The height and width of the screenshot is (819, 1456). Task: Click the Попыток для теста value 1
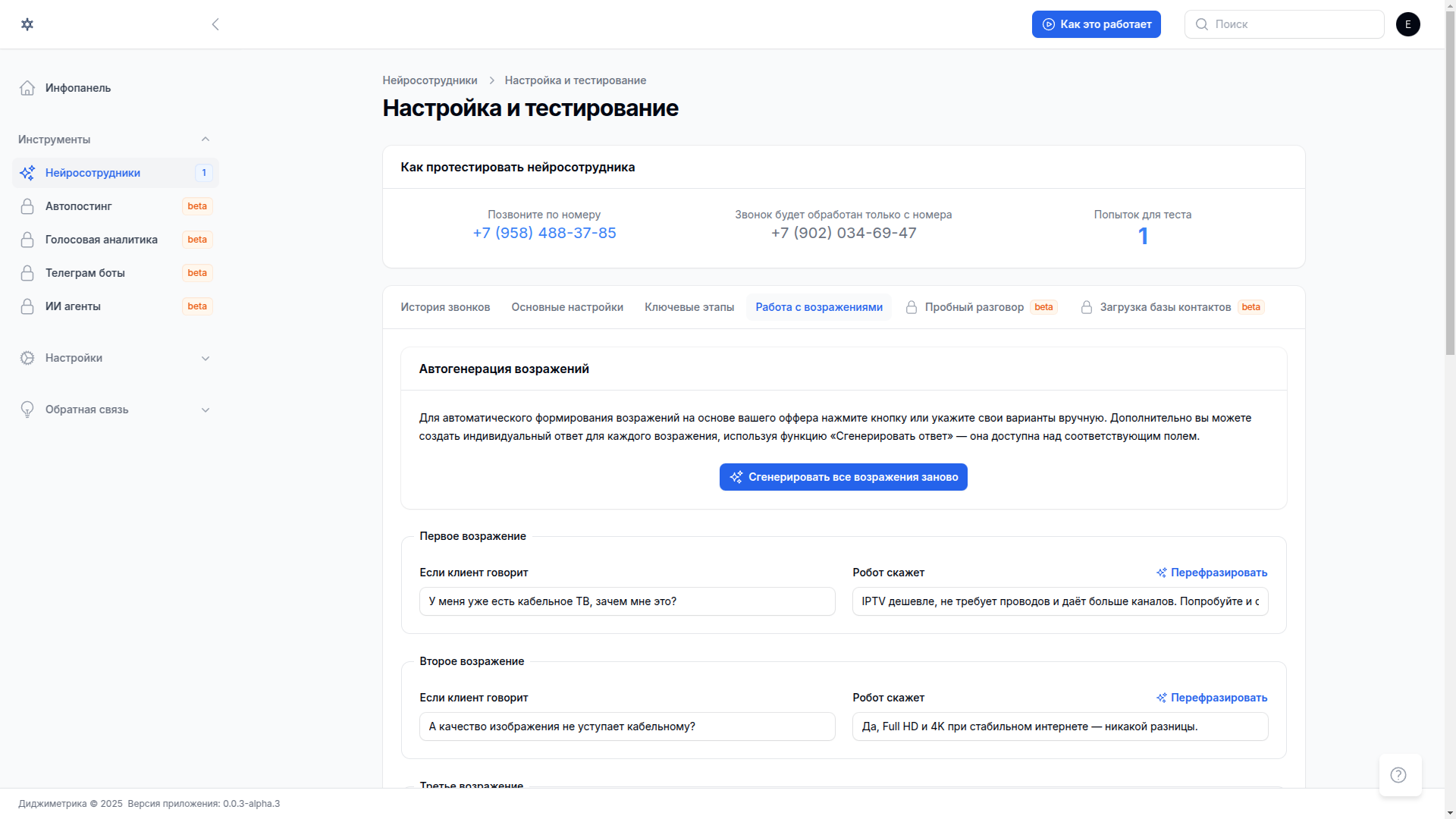coord(1143,236)
